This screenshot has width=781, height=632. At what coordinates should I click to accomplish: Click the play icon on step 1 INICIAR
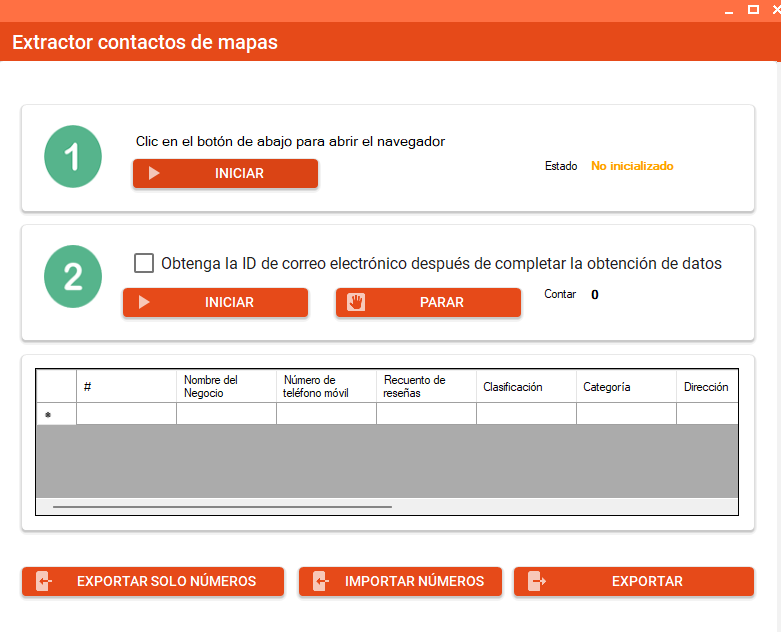pos(154,174)
